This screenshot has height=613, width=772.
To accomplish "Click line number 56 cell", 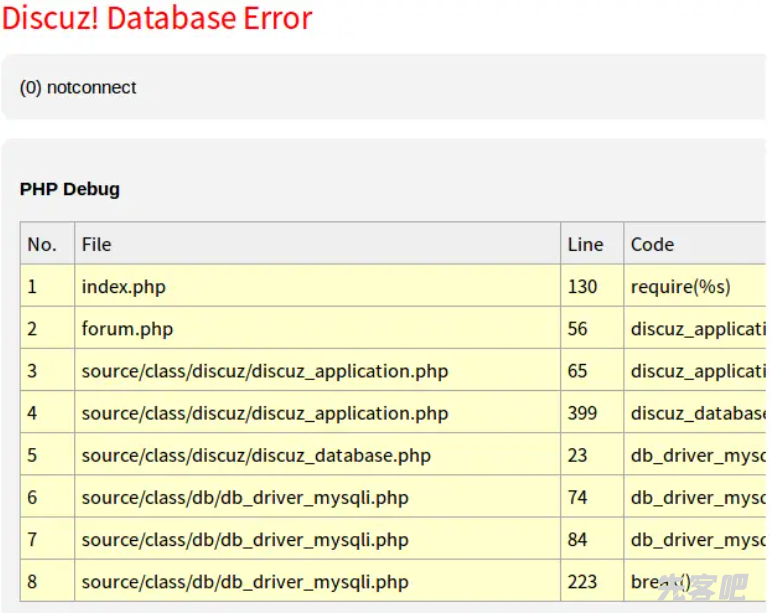I will [577, 329].
